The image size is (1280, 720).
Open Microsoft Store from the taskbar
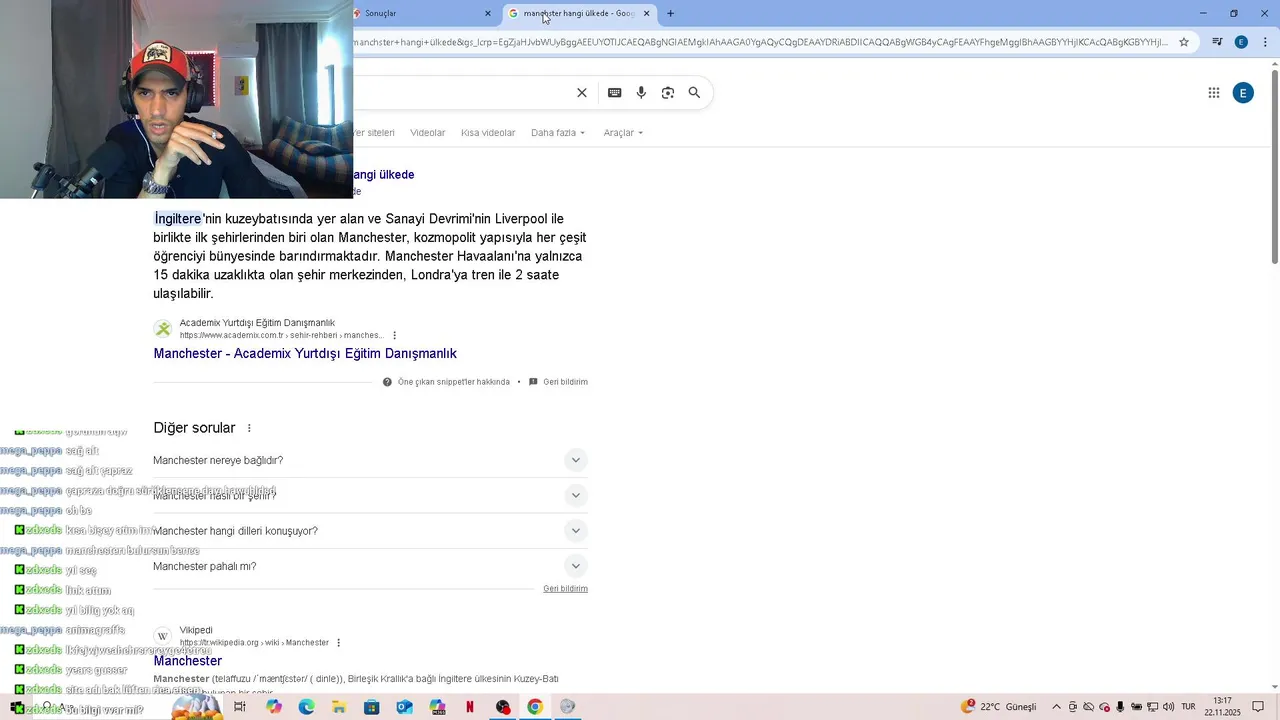coord(371,707)
